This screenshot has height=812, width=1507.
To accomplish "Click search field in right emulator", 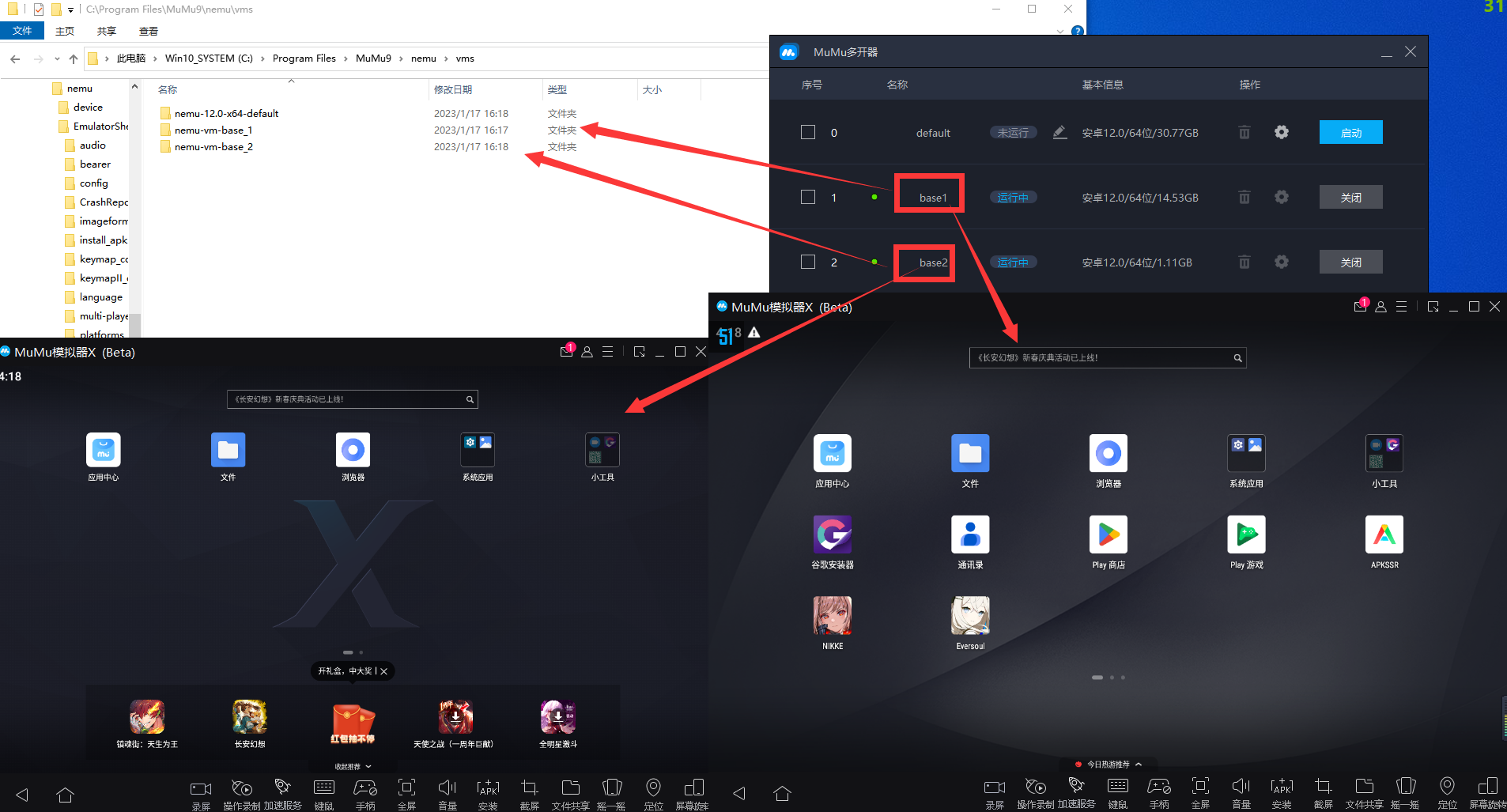I will pos(1108,357).
